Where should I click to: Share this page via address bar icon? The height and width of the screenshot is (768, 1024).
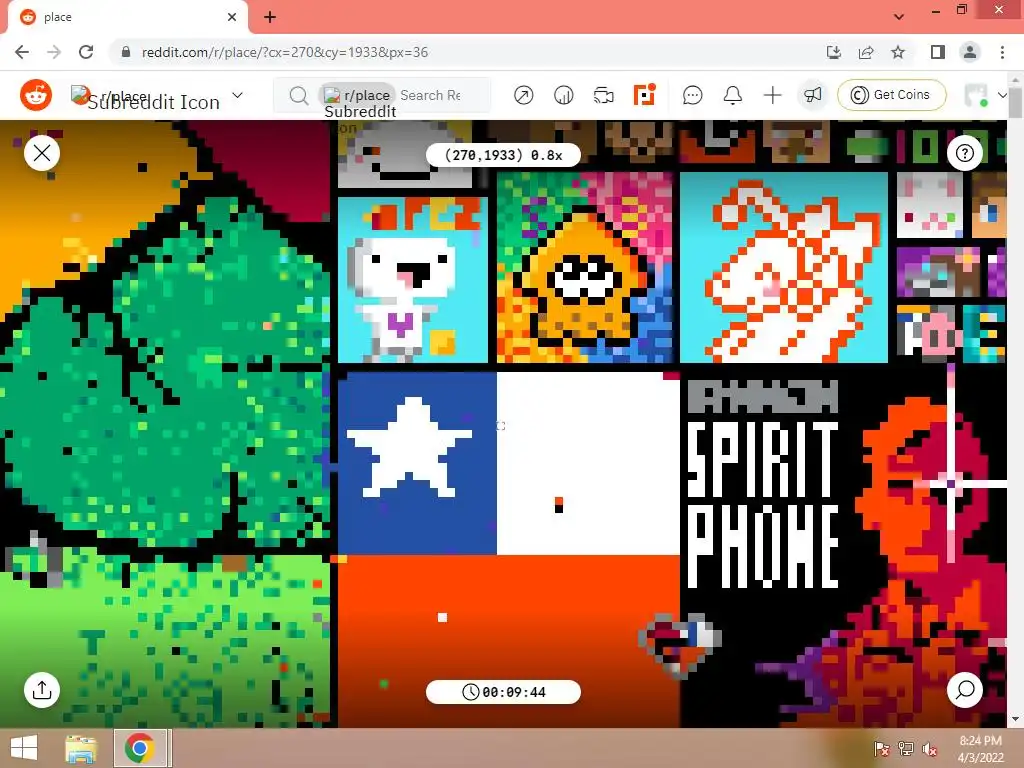(866, 52)
